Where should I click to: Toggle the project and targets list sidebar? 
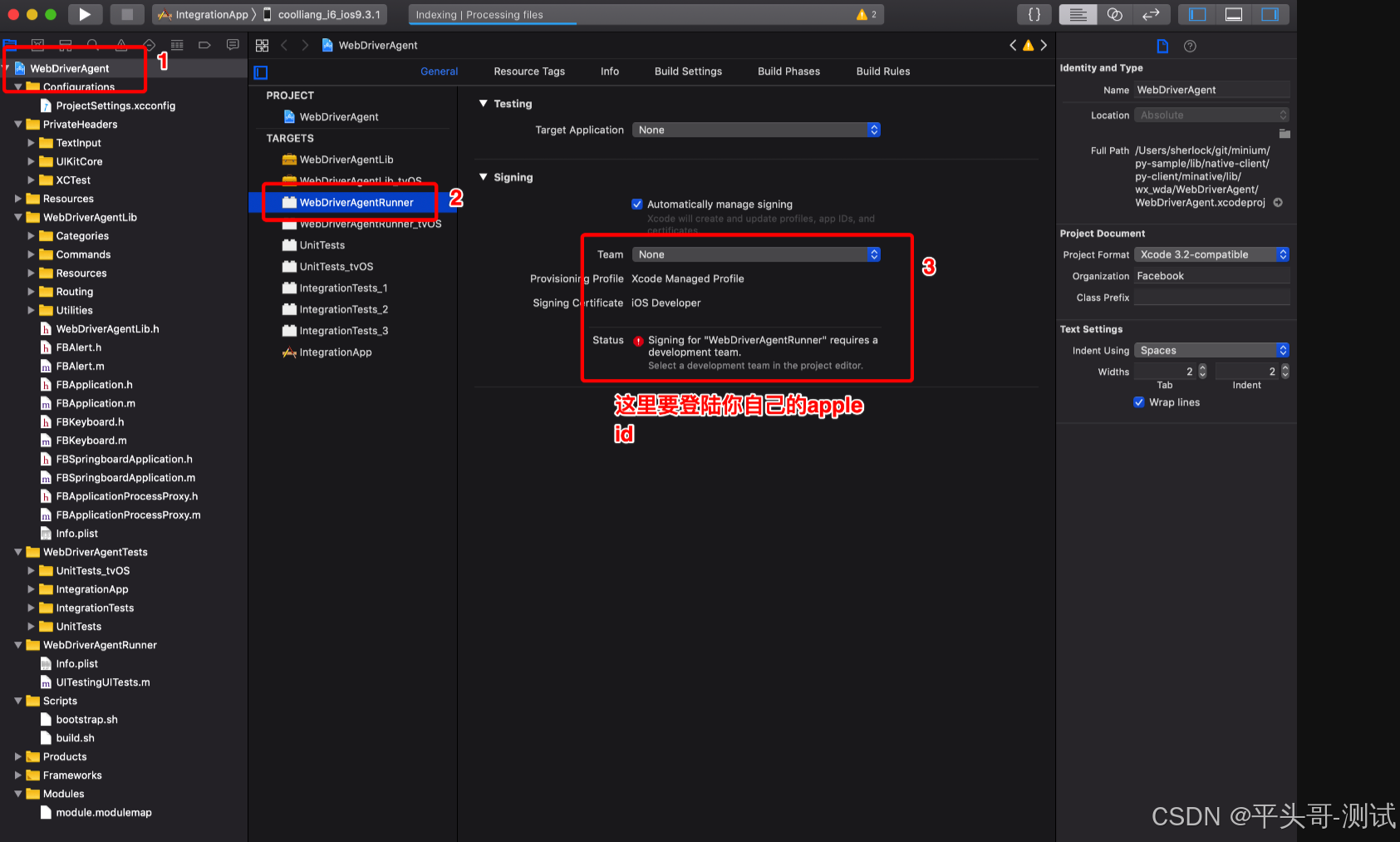pos(261,72)
